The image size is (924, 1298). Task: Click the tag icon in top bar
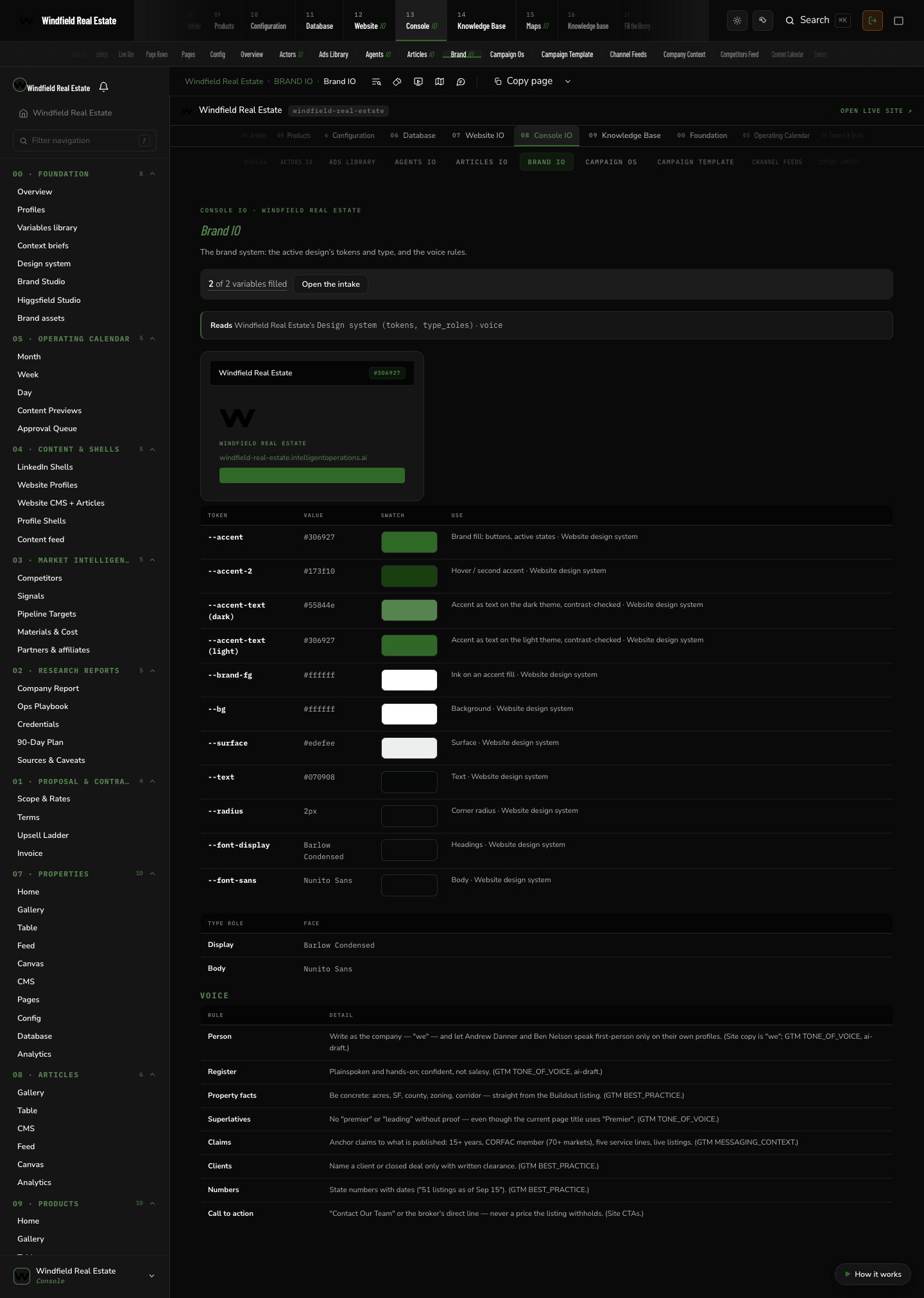763,21
